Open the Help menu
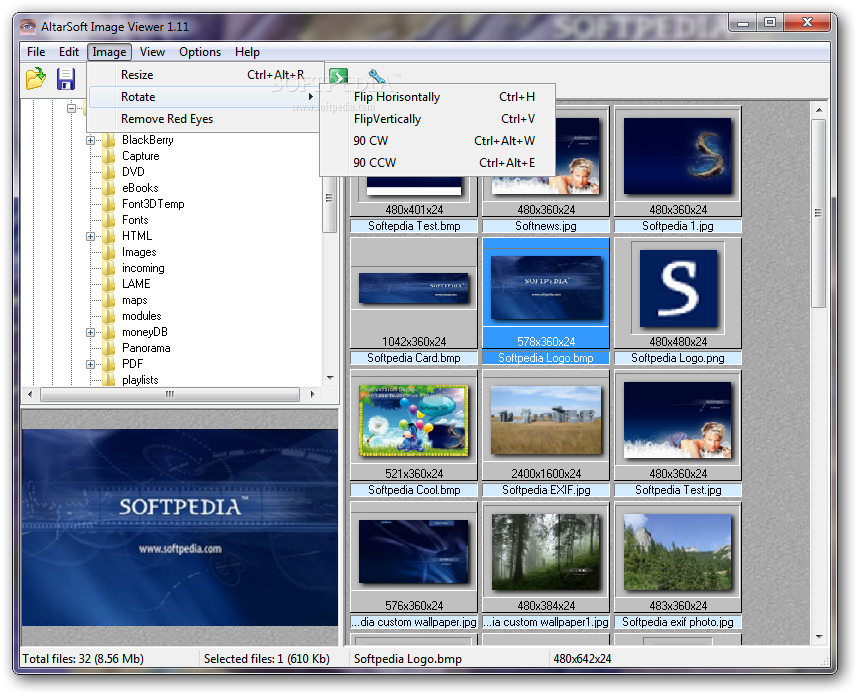Viewport: 858px width, 695px height. [x=247, y=52]
